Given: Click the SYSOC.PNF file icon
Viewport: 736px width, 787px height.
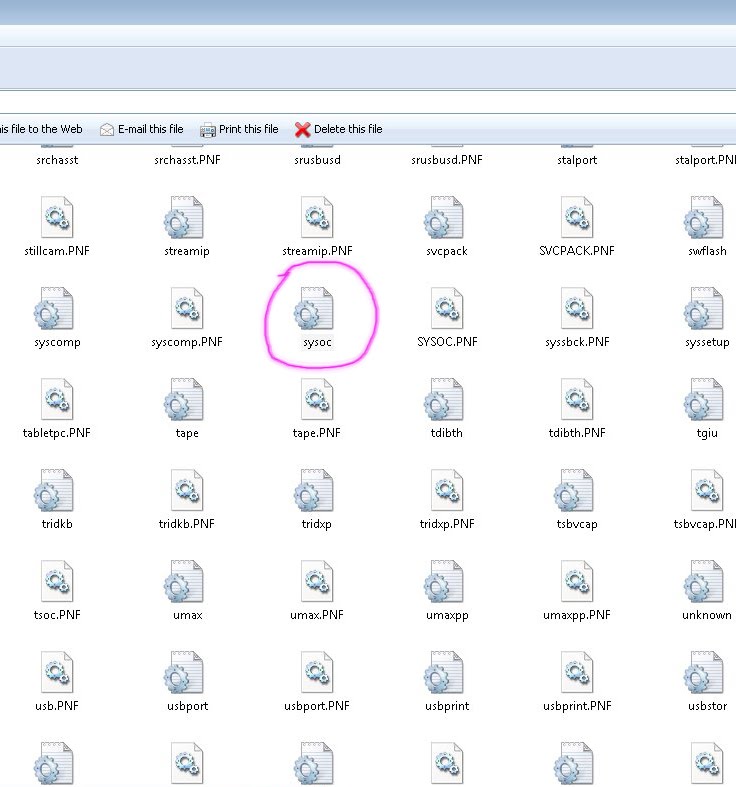Looking at the screenshot, I should (x=447, y=308).
